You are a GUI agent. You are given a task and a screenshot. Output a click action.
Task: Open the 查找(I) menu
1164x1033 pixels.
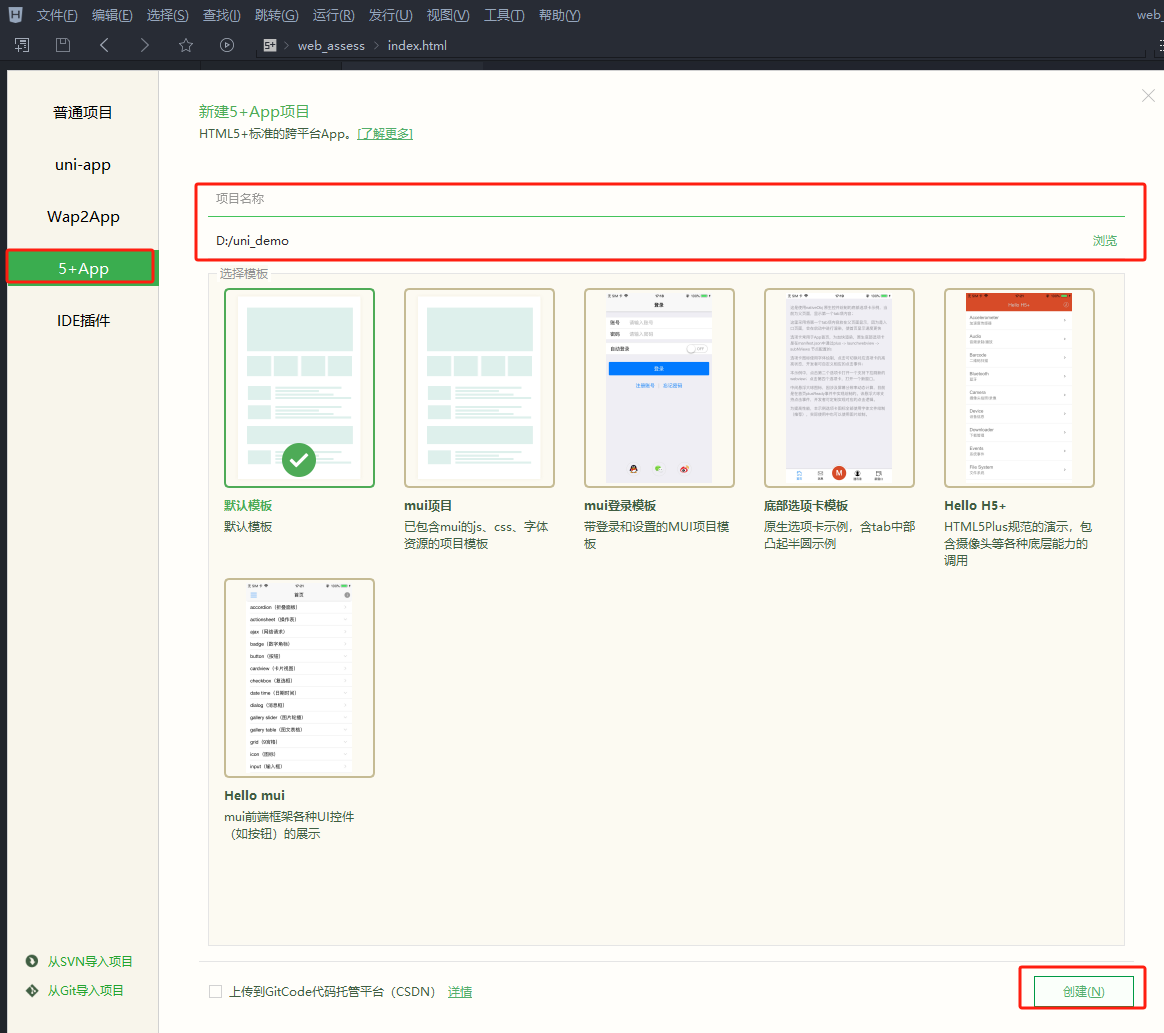(221, 15)
